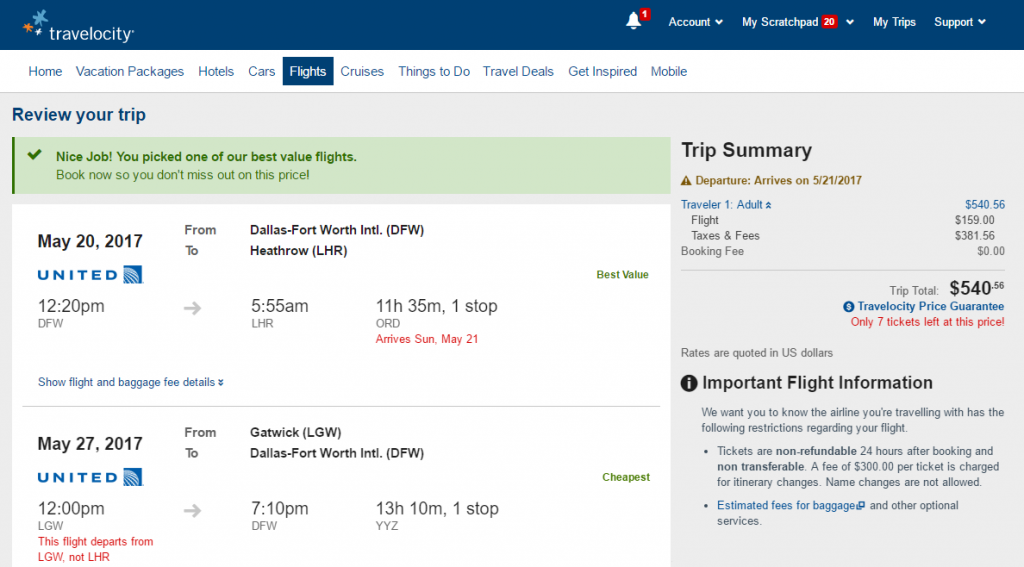The image size is (1024, 567).
Task: Select the Flights tab
Action: pos(308,72)
